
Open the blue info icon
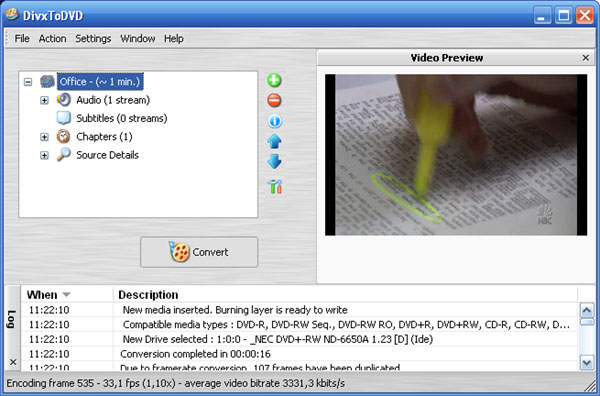point(274,121)
